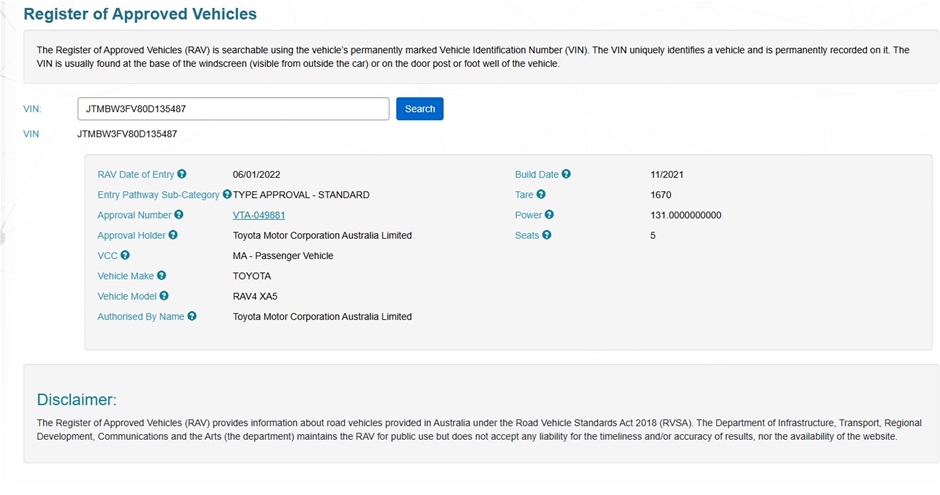Screen dimensions: 940x495
Task: Click the RAV4 XA5 vehicle model value
Action: pyautogui.click(x=257, y=296)
